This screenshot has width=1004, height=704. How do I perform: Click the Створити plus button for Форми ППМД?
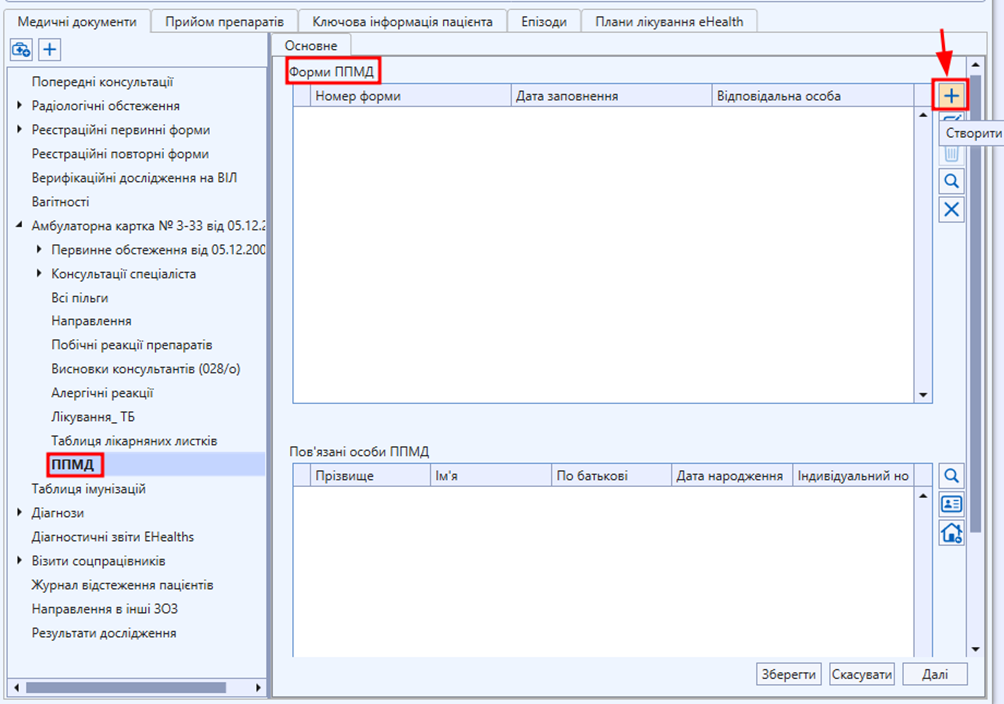tap(951, 96)
